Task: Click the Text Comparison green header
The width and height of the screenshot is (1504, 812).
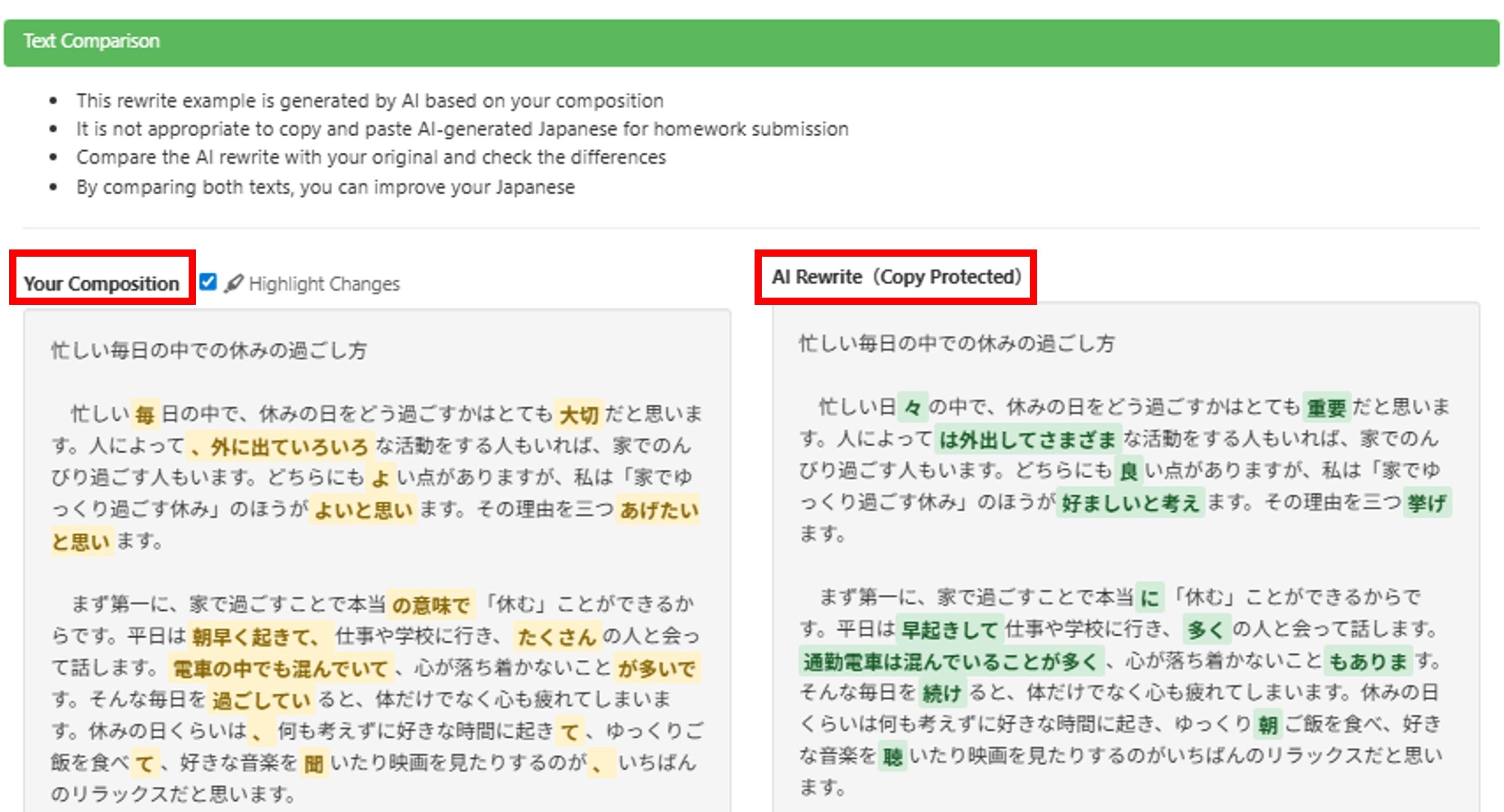Action: coord(751,42)
